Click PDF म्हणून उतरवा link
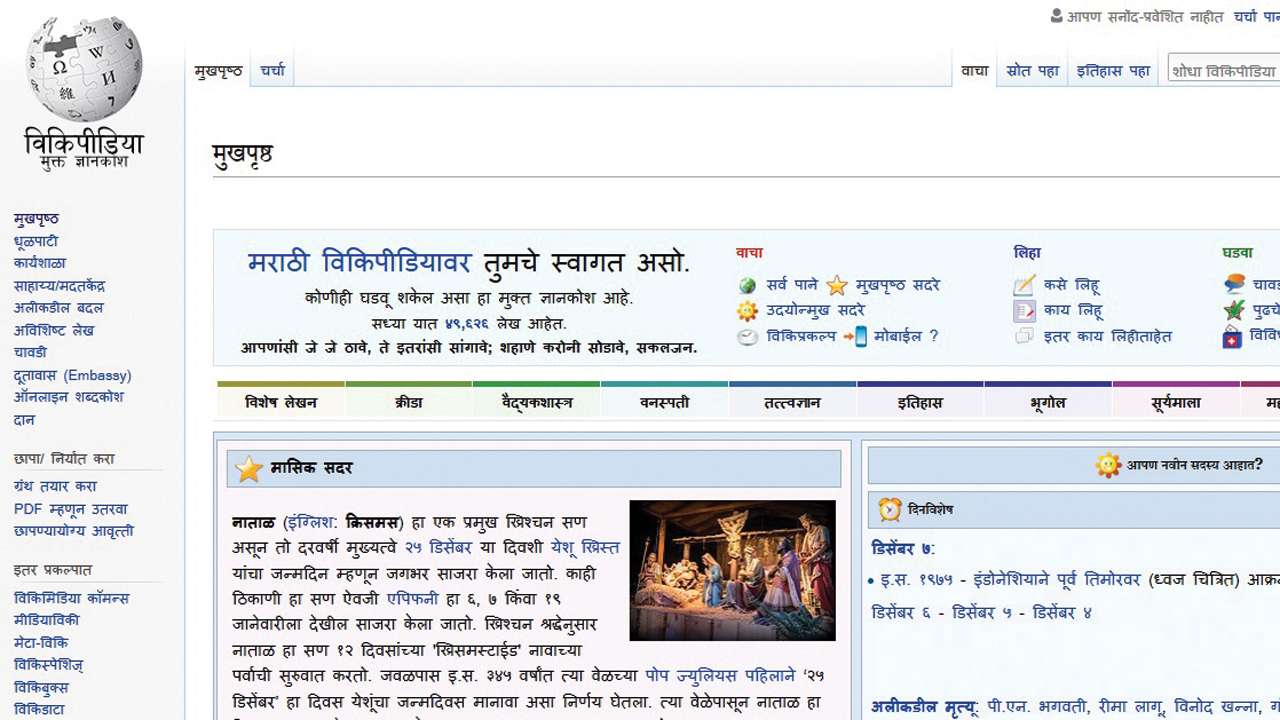The image size is (1280, 720). (x=71, y=509)
